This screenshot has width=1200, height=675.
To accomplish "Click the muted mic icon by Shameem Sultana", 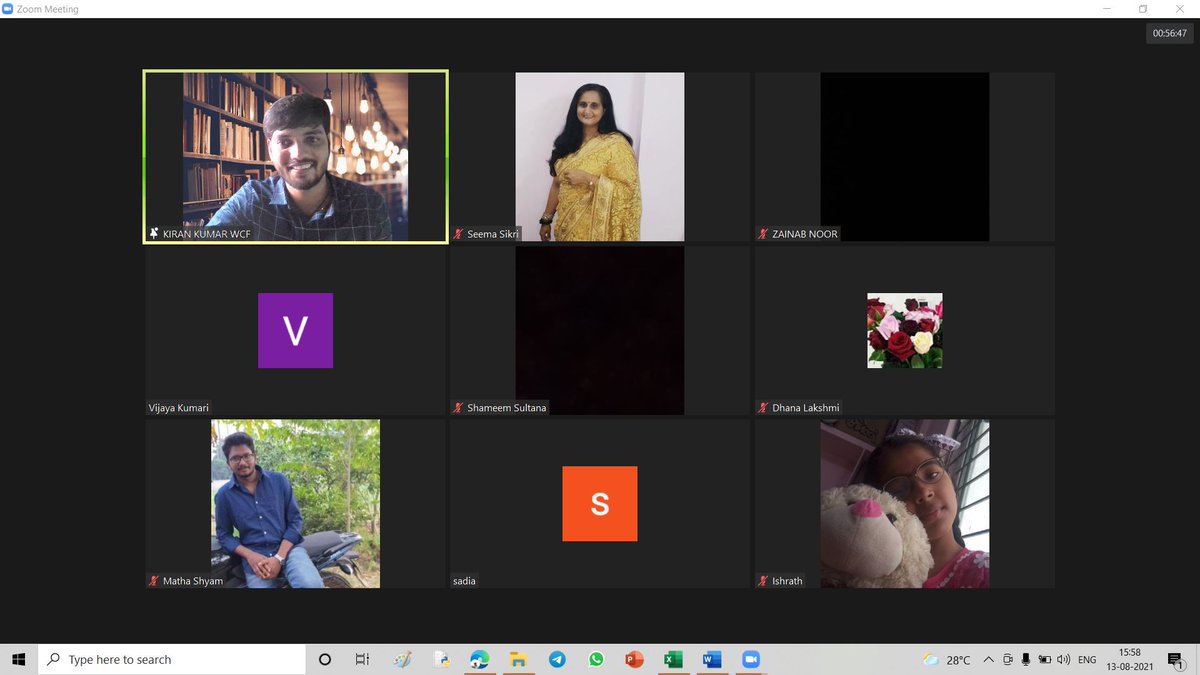I will point(459,408).
